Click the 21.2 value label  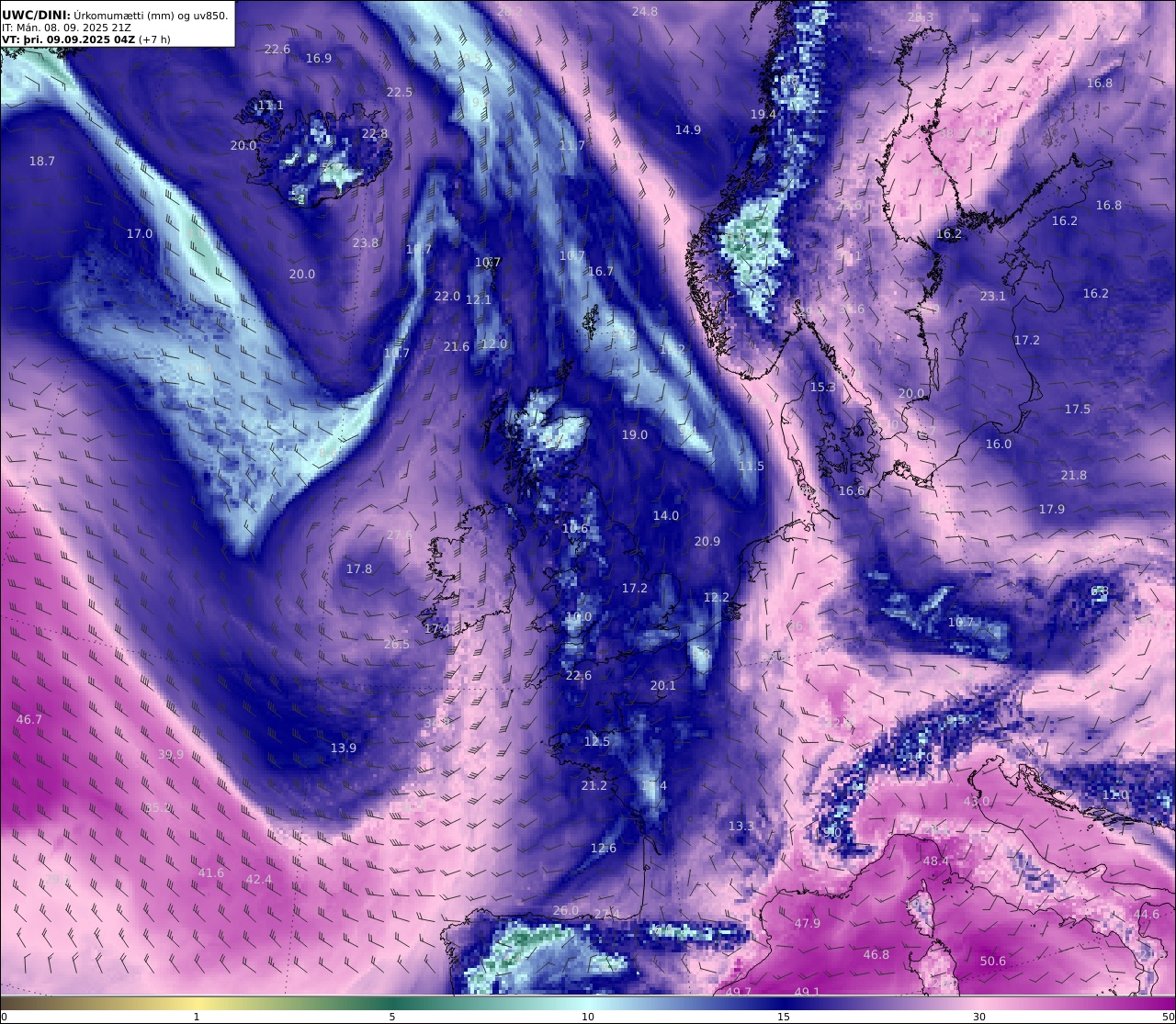pos(594,785)
